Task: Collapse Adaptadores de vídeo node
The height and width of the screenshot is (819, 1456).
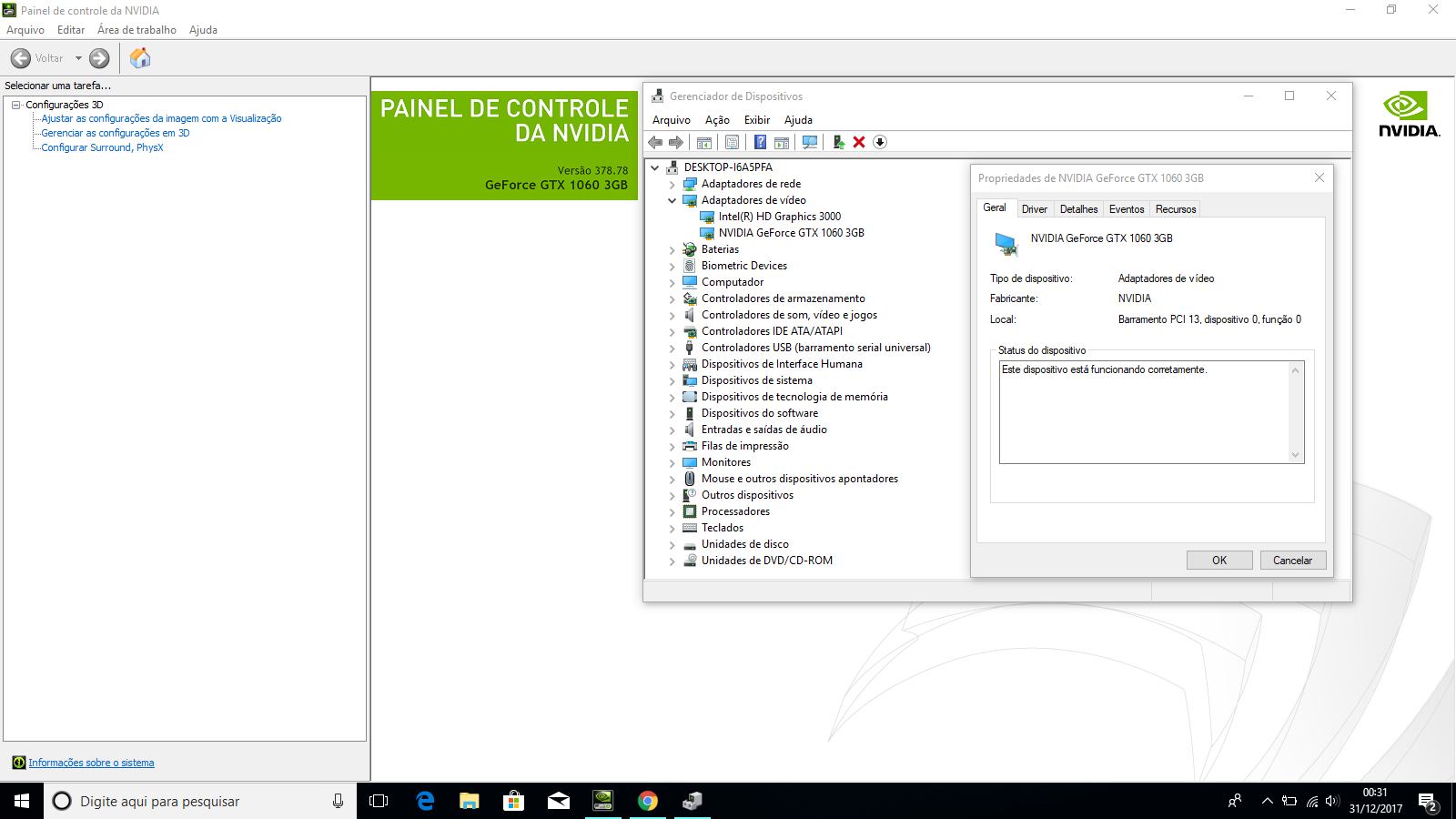Action: point(672,200)
